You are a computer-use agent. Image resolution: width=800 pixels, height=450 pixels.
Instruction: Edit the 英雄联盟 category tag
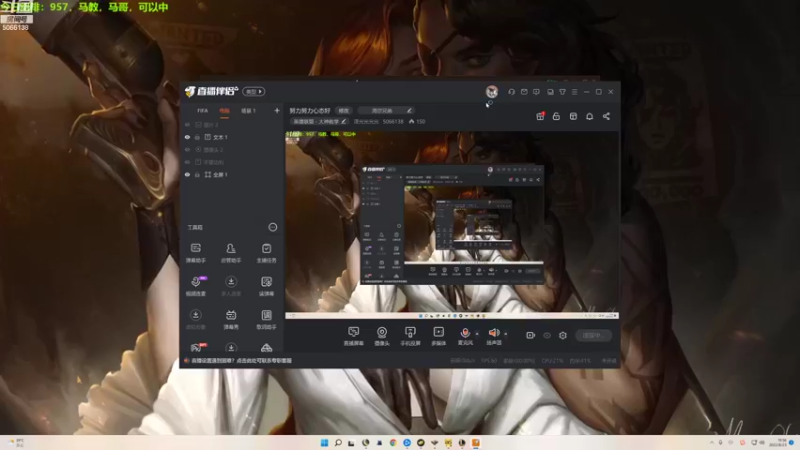(x=319, y=121)
